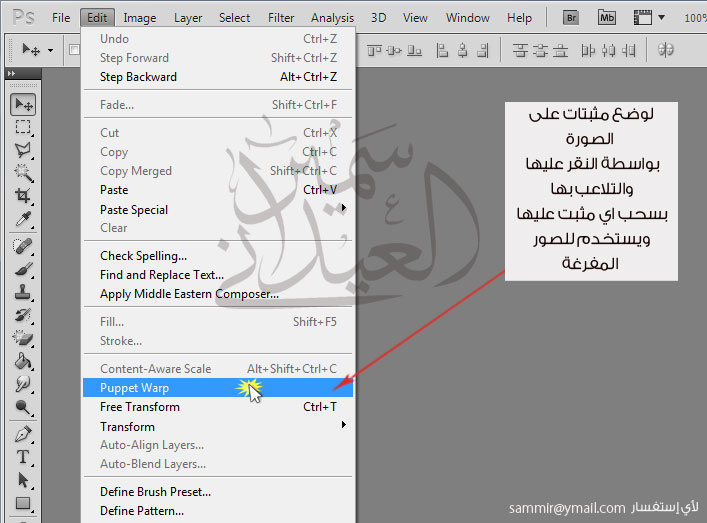Select the Dodge tool

23,407
